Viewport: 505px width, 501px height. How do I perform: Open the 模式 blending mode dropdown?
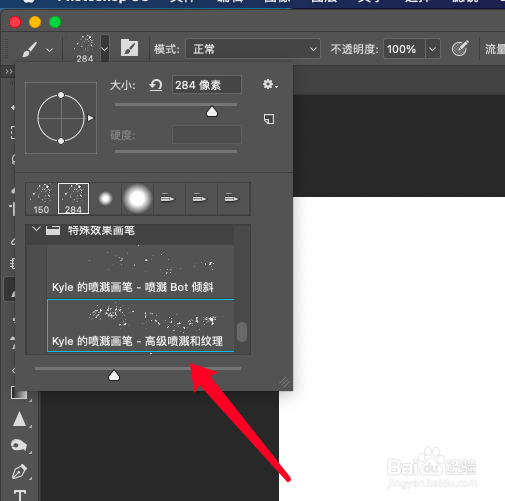(x=253, y=49)
